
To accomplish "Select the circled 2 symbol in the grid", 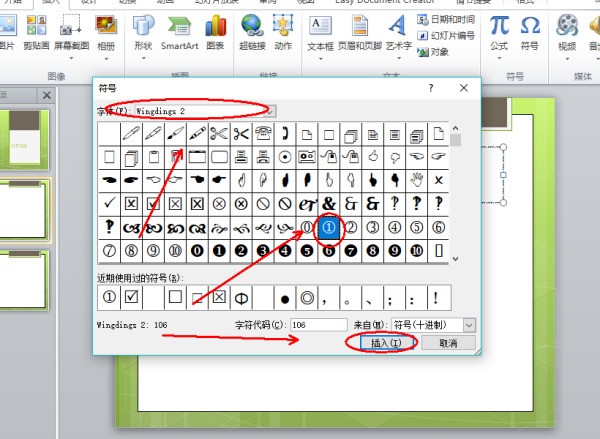I will tap(351, 228).
